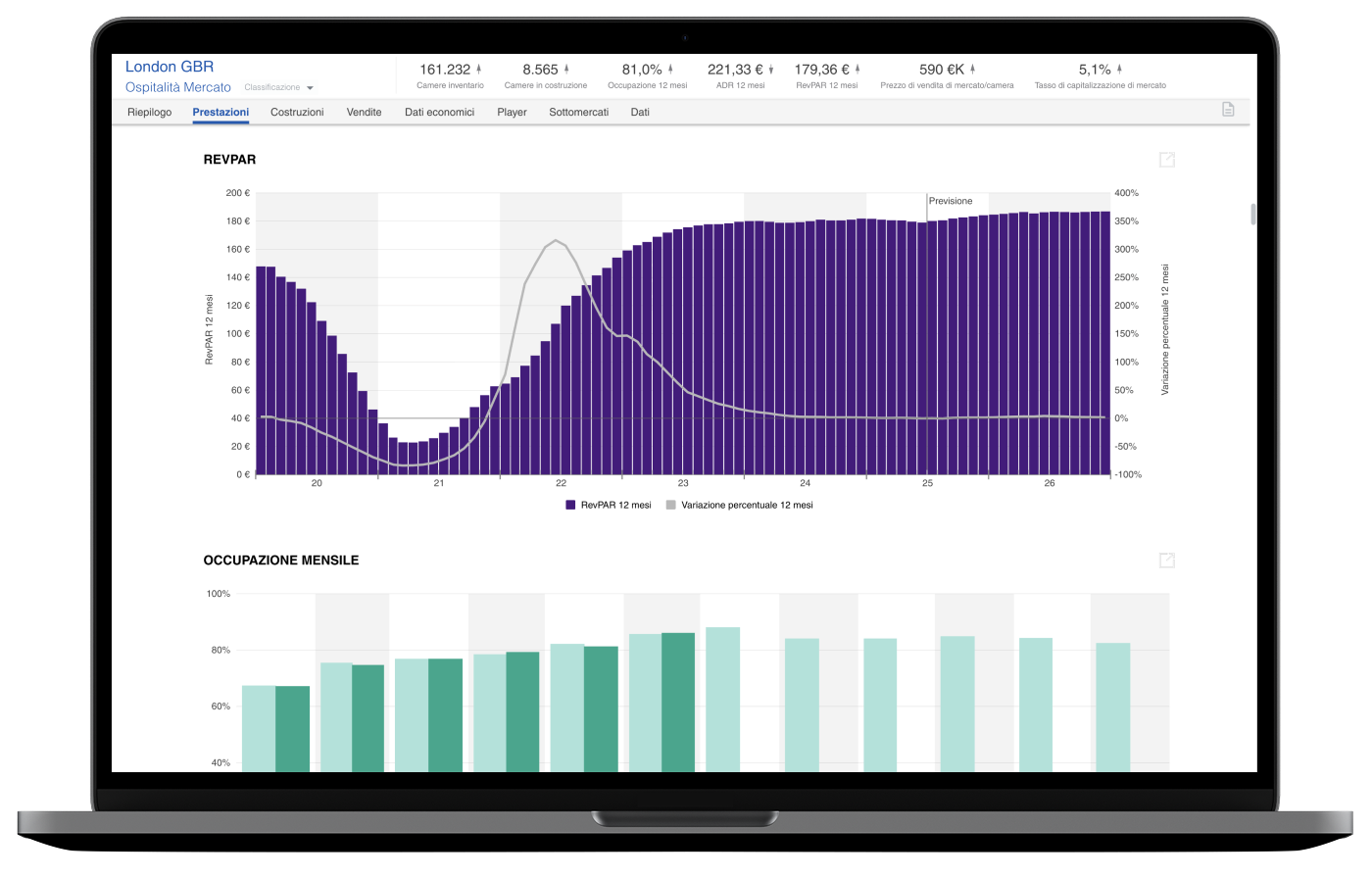Click the Previsione marker on the RevPAR chart

pyautogui.click(x=950, y=201)
